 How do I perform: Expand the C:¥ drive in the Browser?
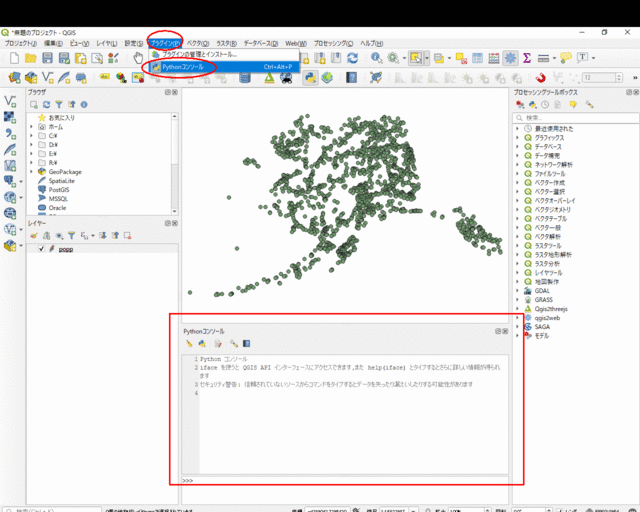pos(31,136)
